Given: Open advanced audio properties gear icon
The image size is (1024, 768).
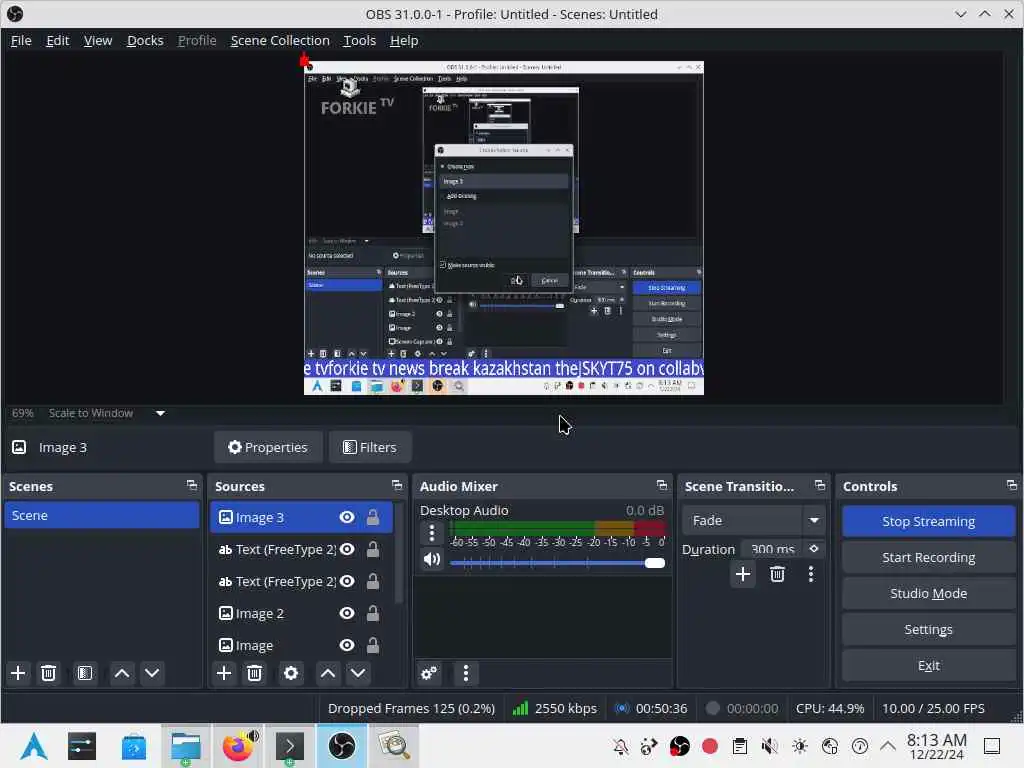Looking at the screenshot, I should [x=429, y=673].
